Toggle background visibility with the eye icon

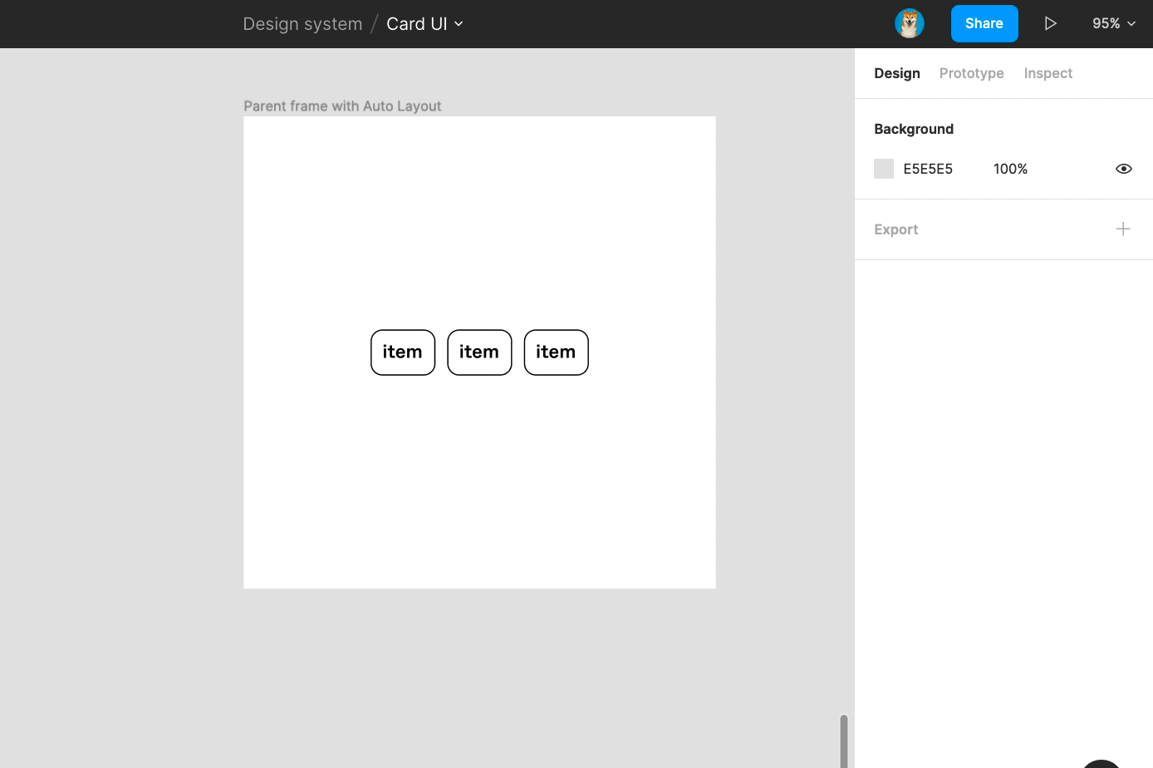click(x=1123, y=169)
